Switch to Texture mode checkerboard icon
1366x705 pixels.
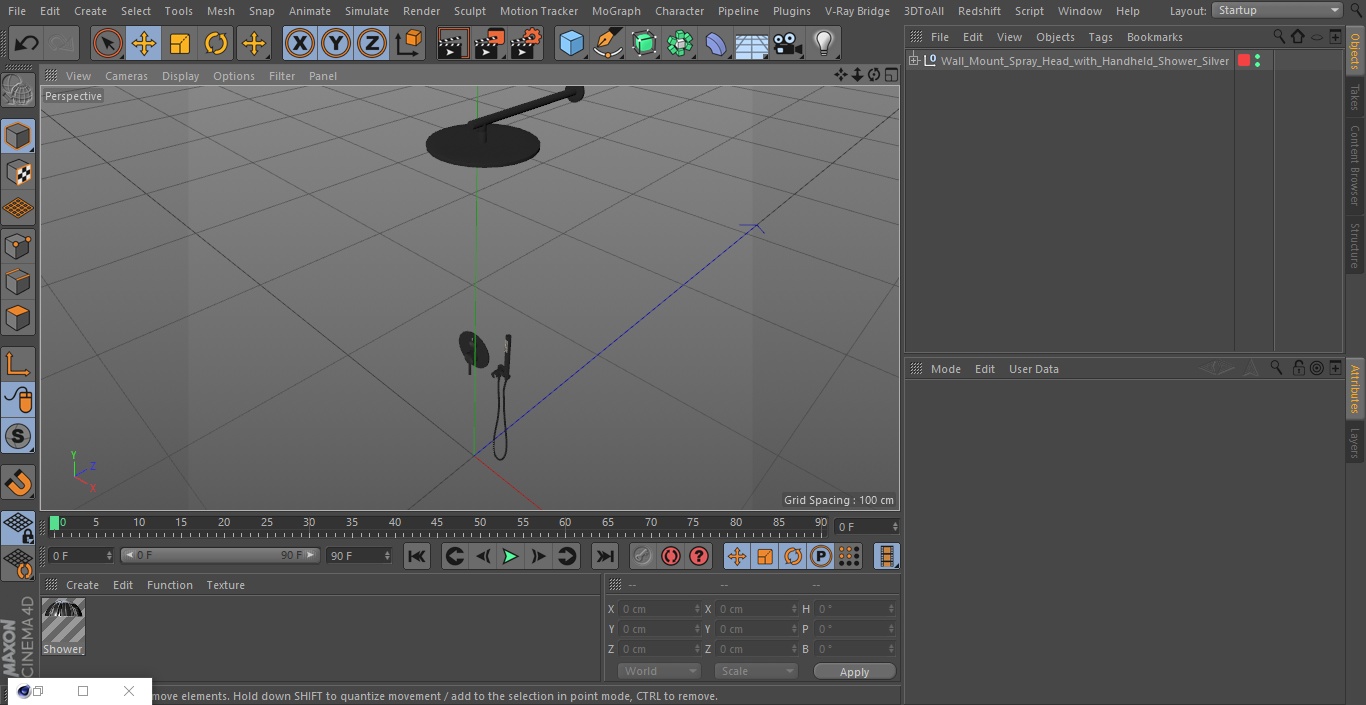coord(18,172)
